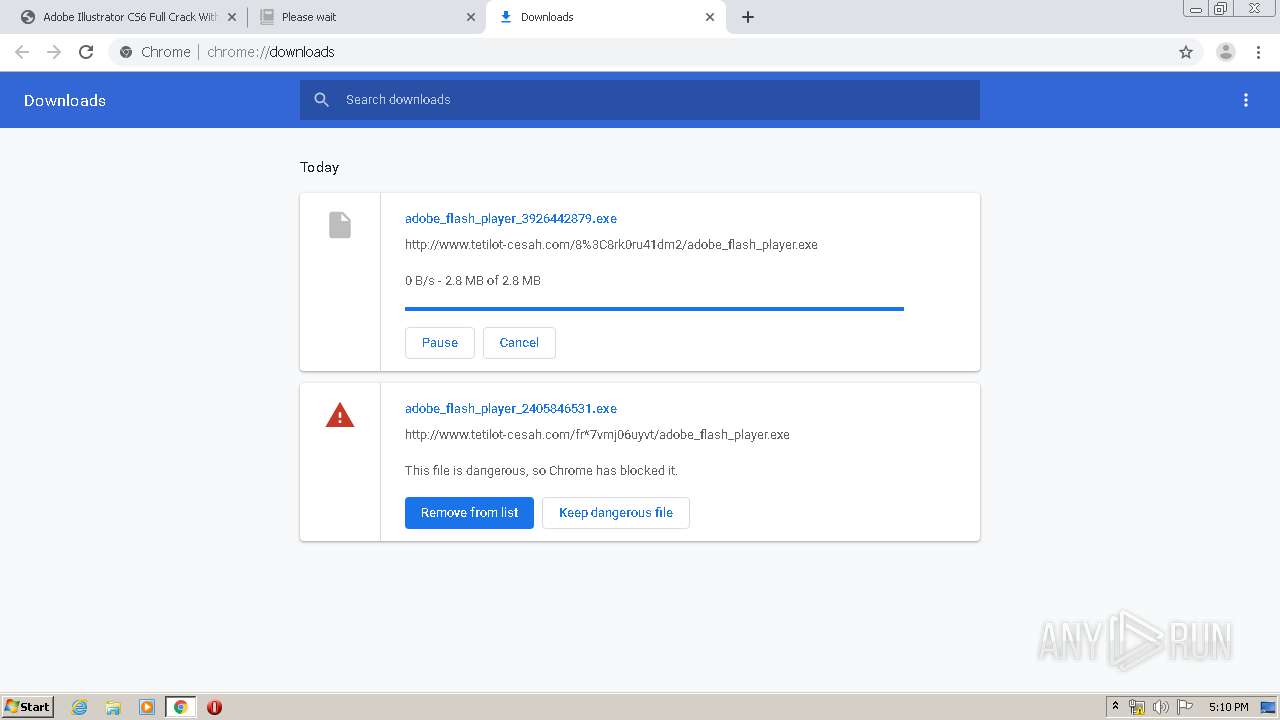1280x720 pixels.
Task: Open adobe_flash_player_2405846531.exe link
Action: click(511, 408)
